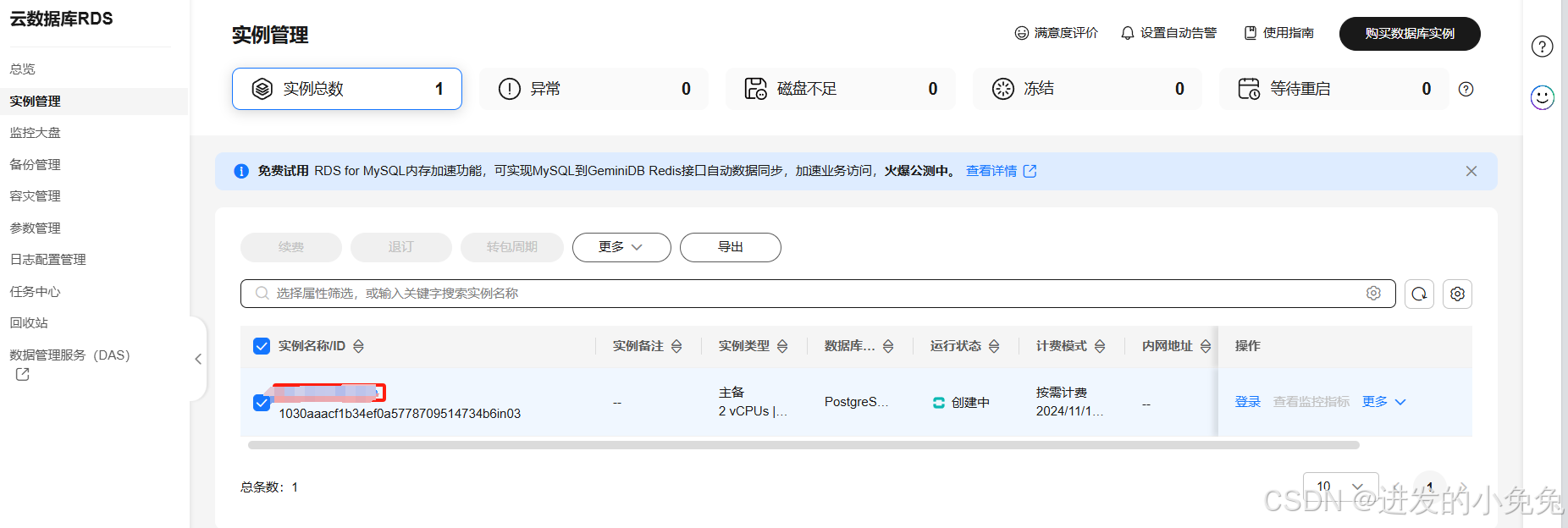Uncheck the instance row checkbox
Viewport: 1568px width, 528px height.
pyautogui.click(x=262, y=403)
